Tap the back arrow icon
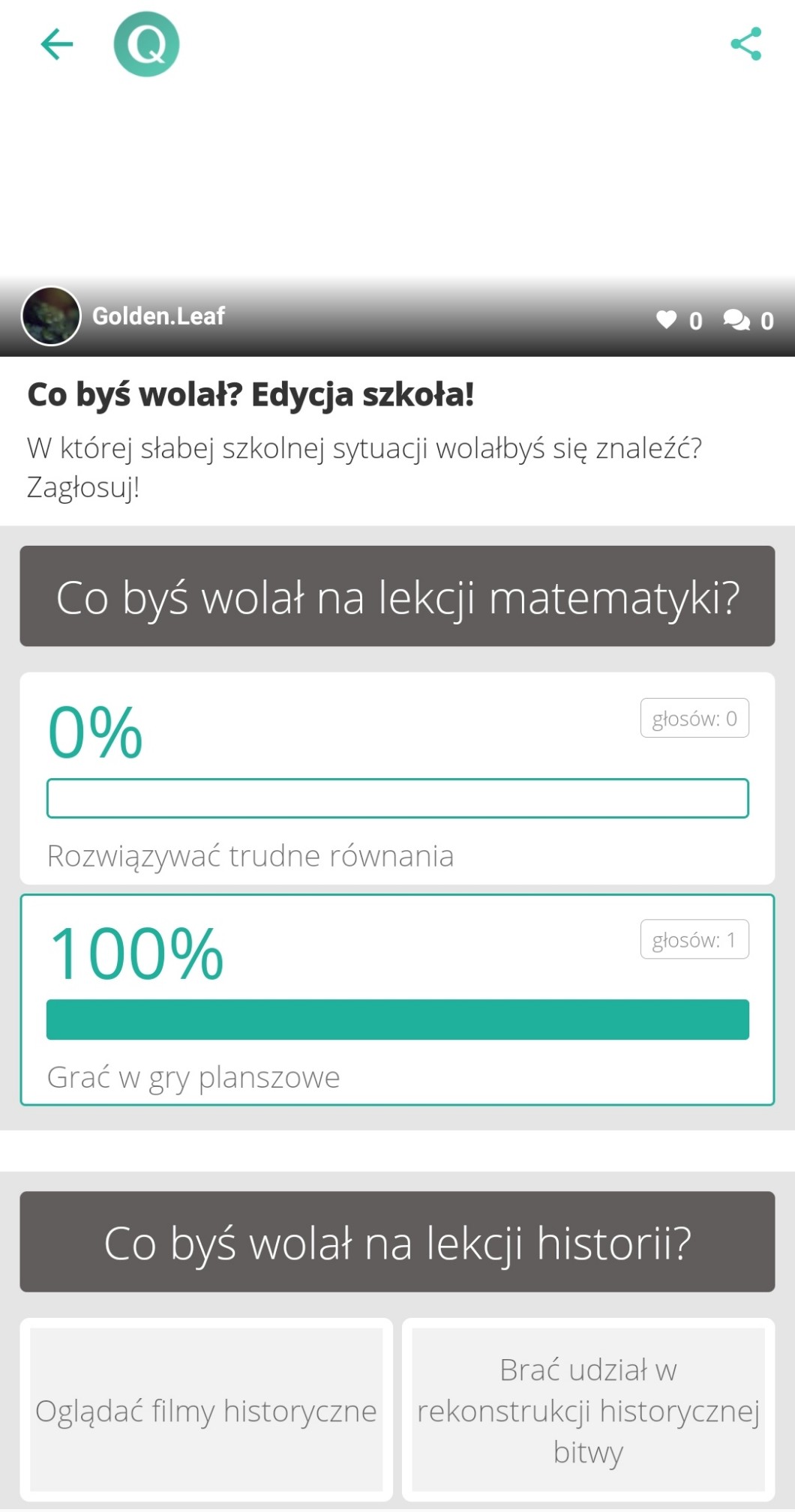The image size is (795, 1512). point(56,44)
